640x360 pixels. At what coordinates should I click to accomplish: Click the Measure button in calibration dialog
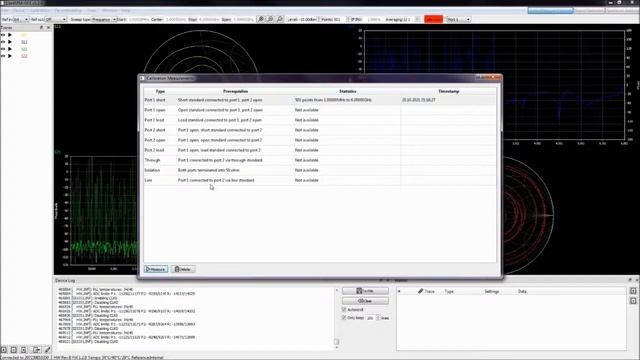click(x=156, y=269)
